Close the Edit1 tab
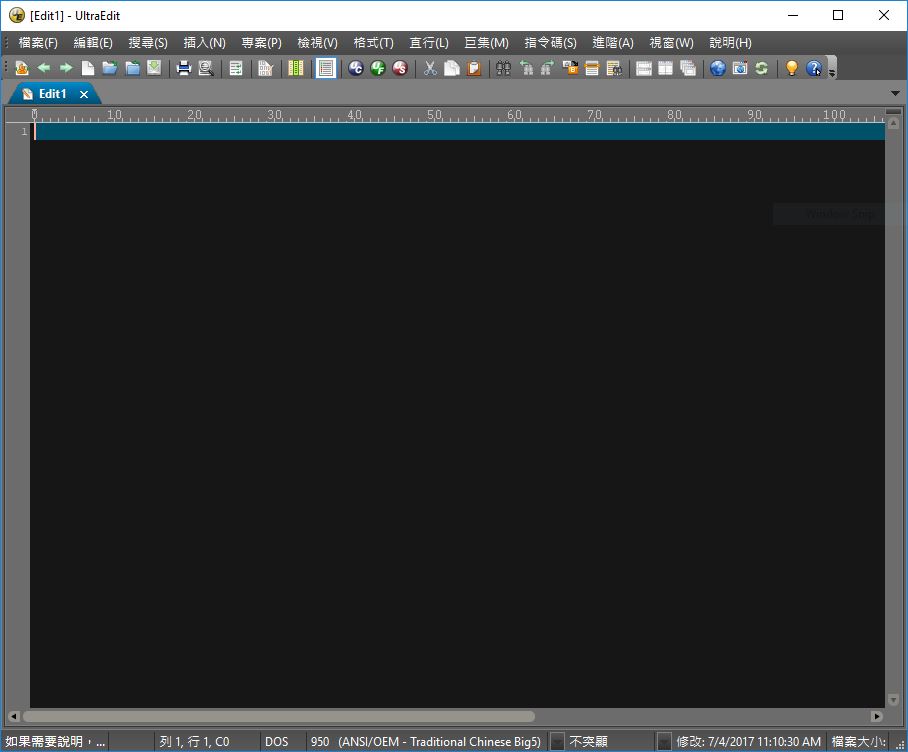 point(84,94)
